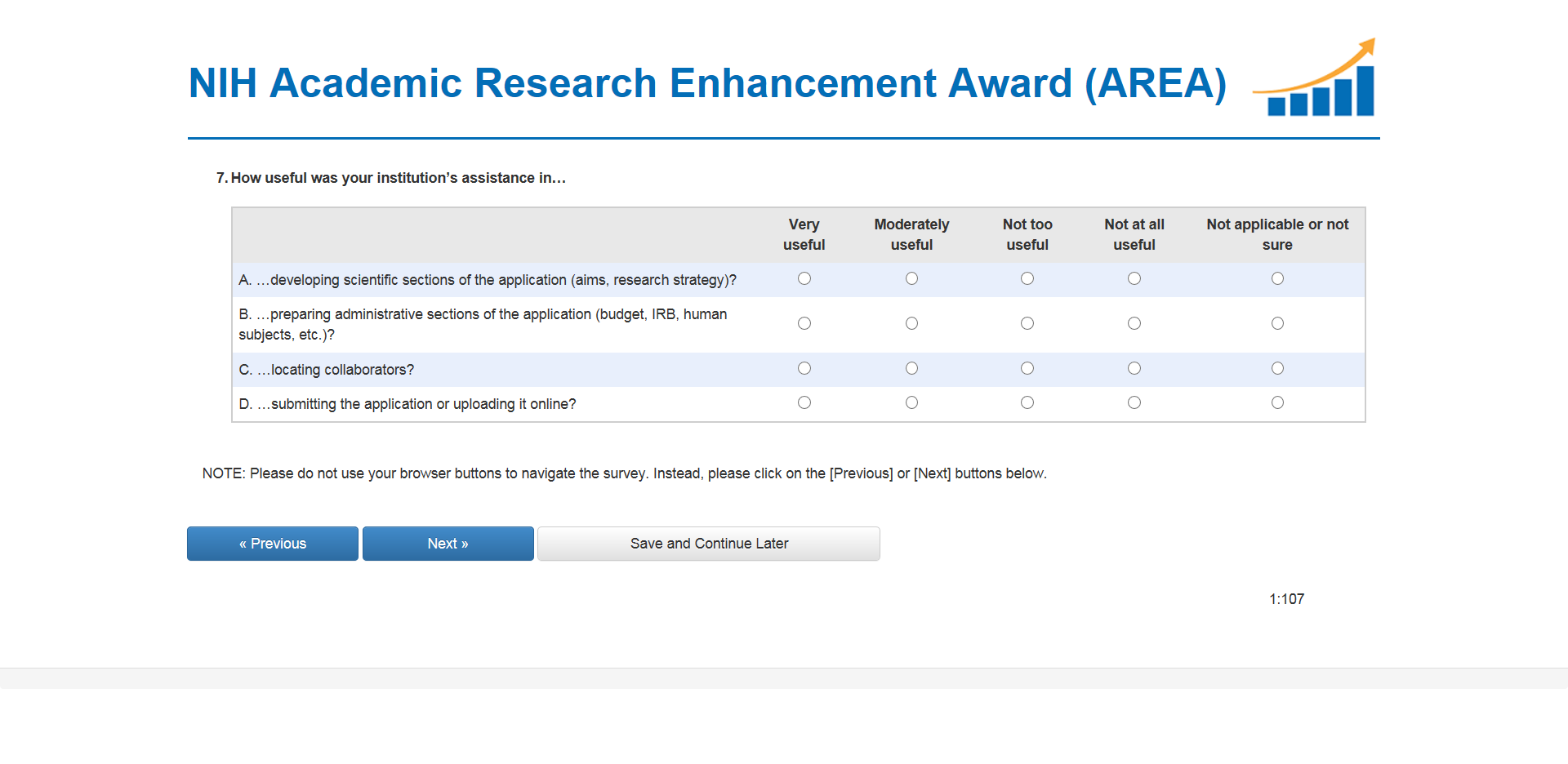Viewport: 1568px width, 764px height.
Task: Mark submitting the application as Not applicable
Action: coord(1277,403)
